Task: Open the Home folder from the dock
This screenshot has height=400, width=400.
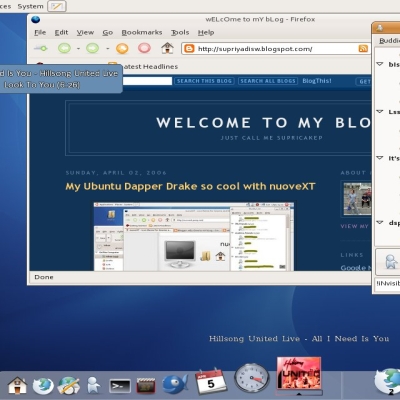Action: pos(17,385)
